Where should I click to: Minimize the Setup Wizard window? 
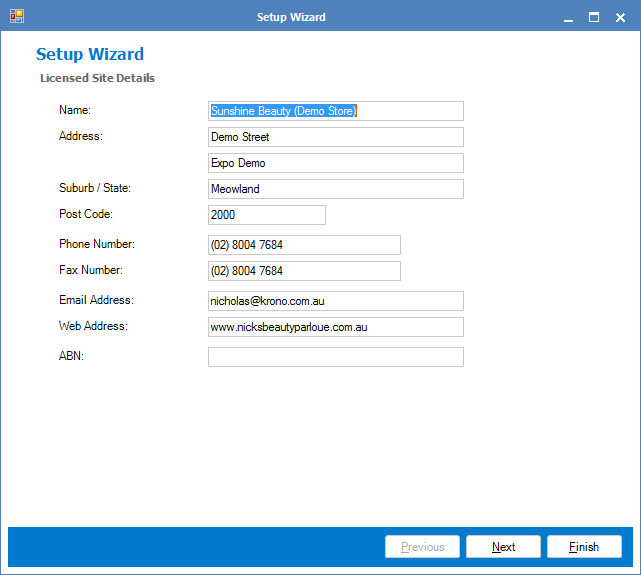568,17
